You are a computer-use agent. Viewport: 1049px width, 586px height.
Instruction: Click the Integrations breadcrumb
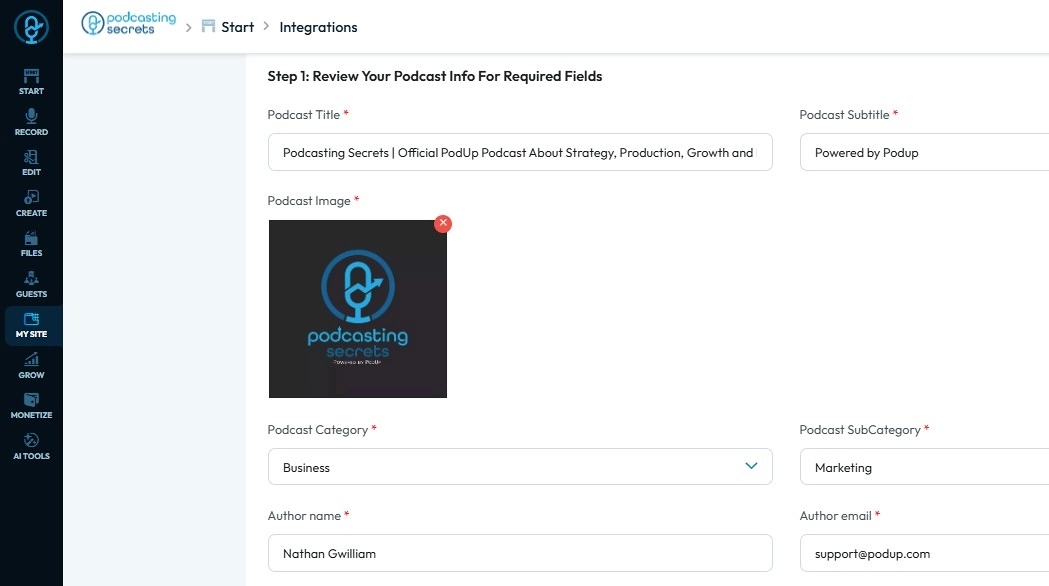[x=318, y=27]
